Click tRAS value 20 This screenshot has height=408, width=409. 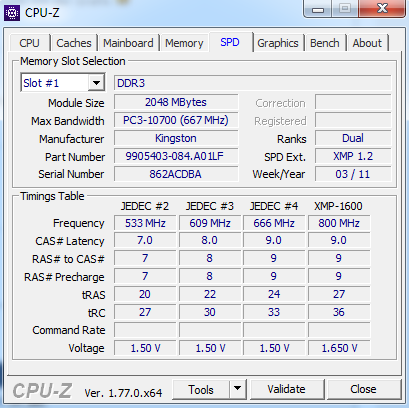(145, 294)
